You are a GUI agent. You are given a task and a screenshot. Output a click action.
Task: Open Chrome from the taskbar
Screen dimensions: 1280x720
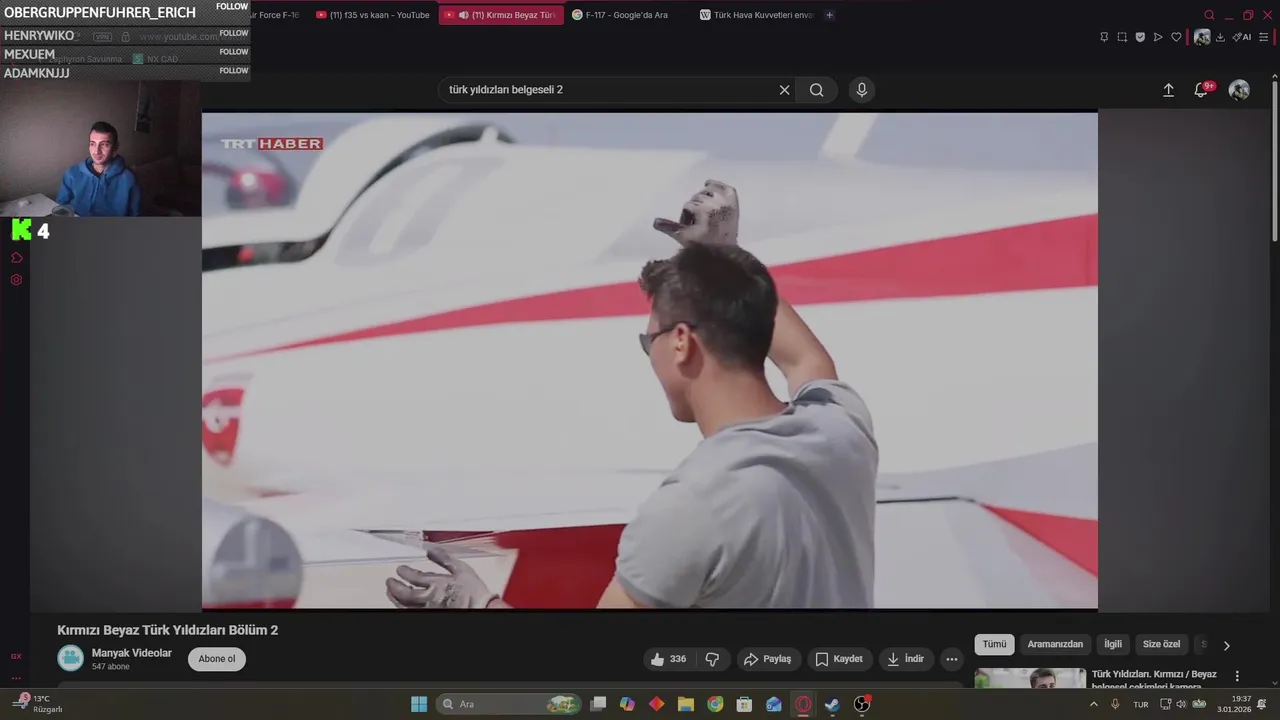(715, 704)
